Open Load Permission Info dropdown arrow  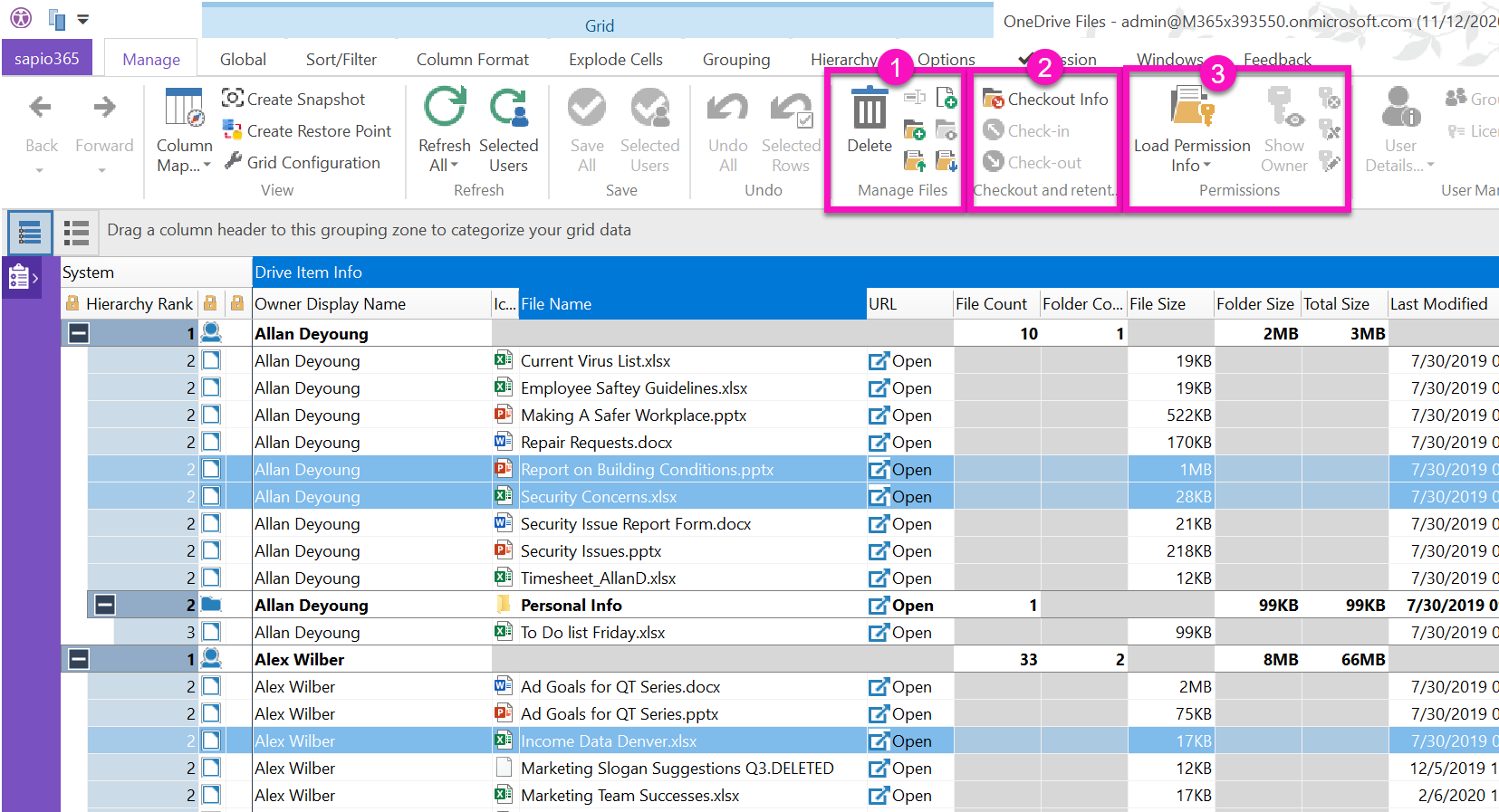point(1207,166)
